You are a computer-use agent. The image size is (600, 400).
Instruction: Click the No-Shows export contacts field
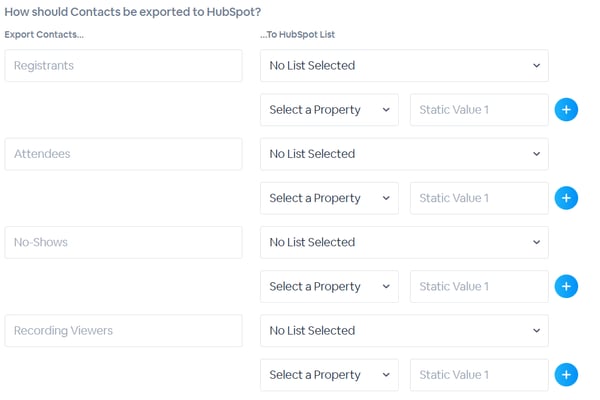(123, 242)
